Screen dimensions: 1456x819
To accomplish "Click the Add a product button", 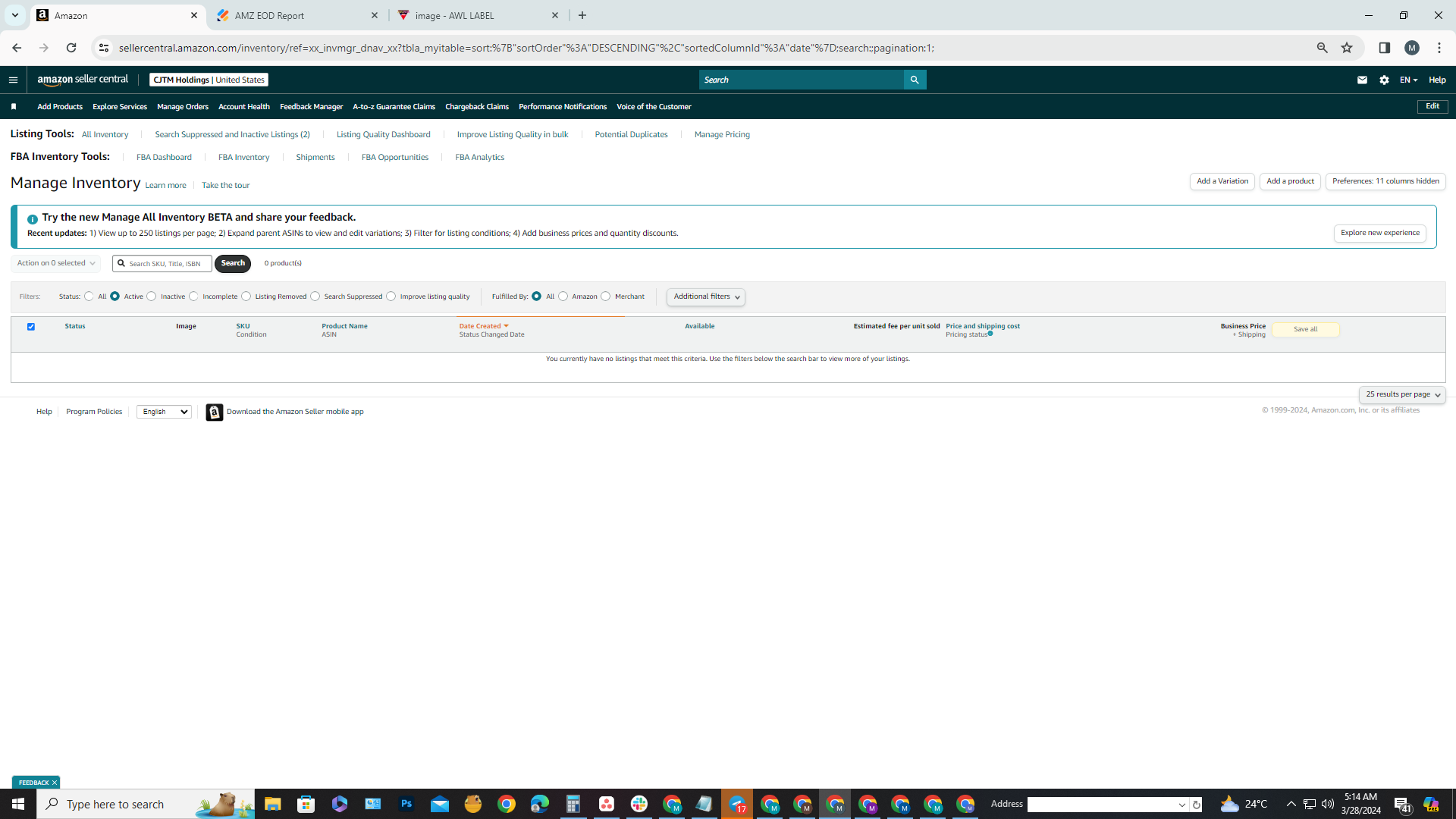I will click(x=1290, y=181).
